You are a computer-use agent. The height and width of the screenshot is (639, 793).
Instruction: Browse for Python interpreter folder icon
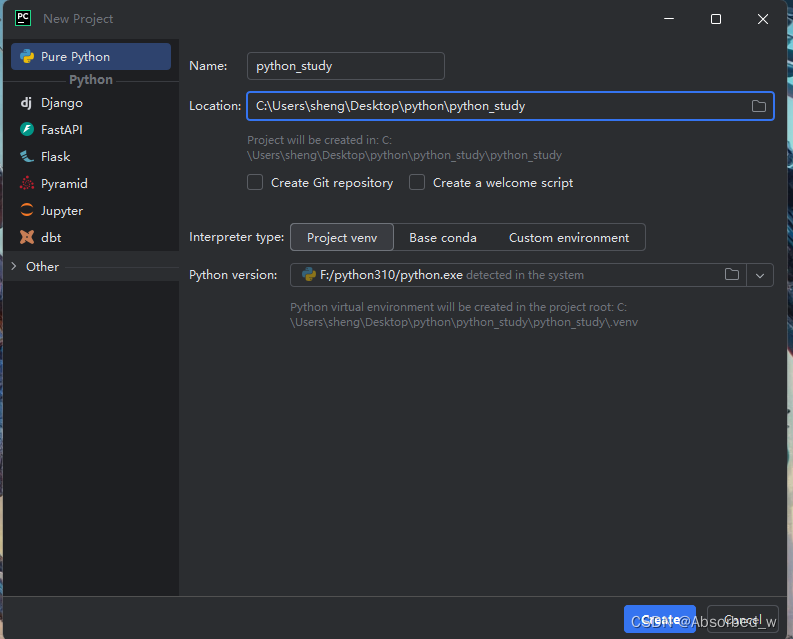click(732, 274)
